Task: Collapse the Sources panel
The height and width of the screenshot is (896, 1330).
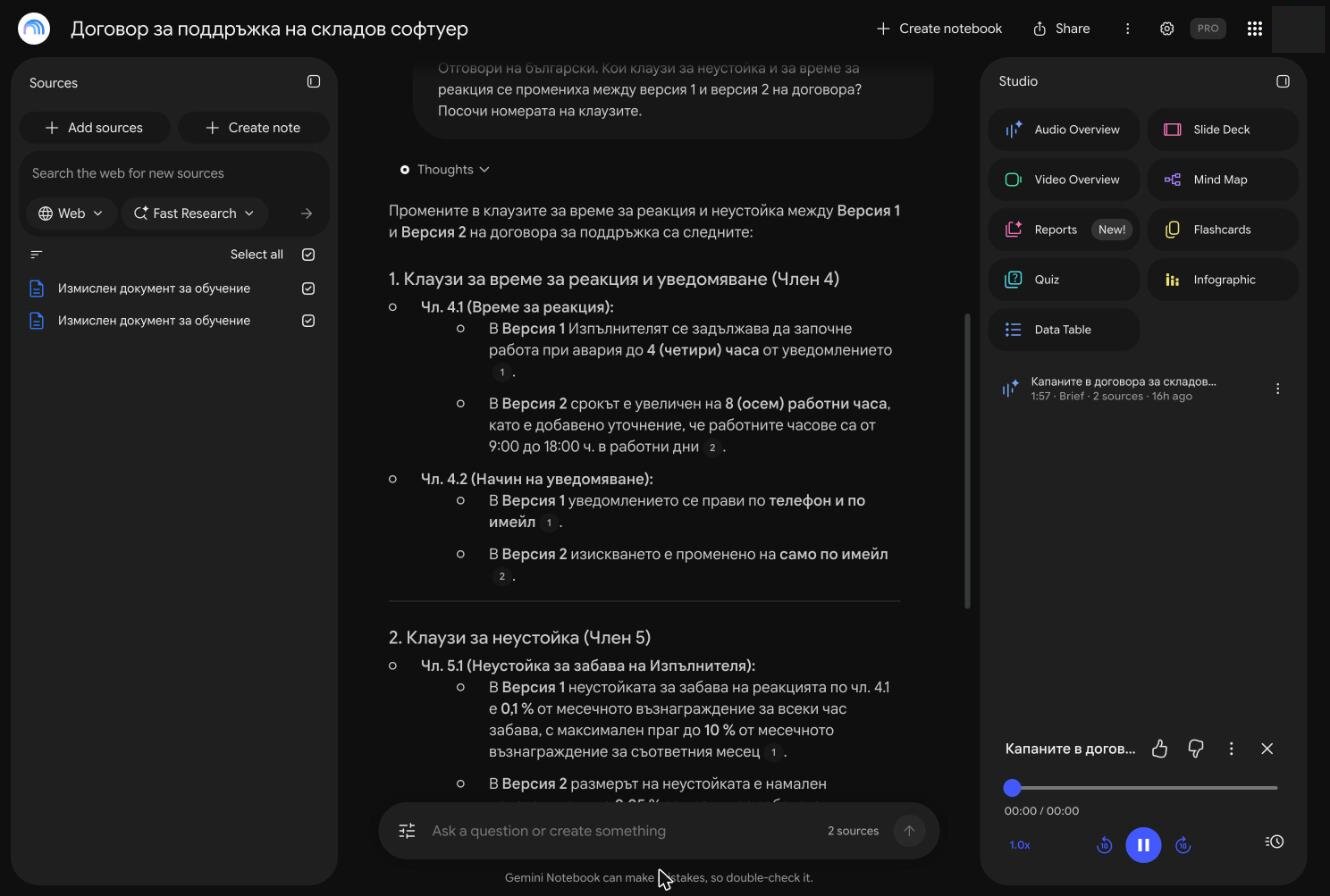Action: pyautogui.click(x=313, y=82)
